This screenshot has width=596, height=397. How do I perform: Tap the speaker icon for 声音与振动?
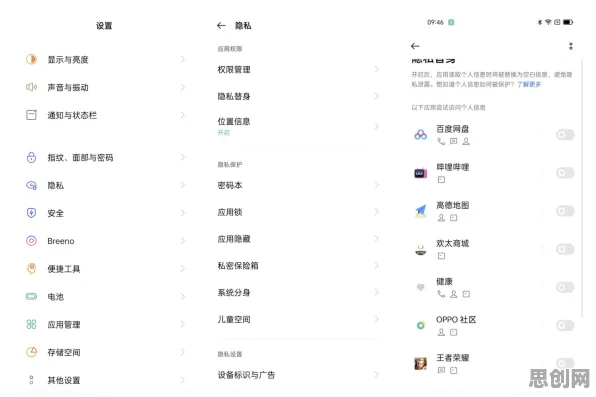(x=32, y=87)
